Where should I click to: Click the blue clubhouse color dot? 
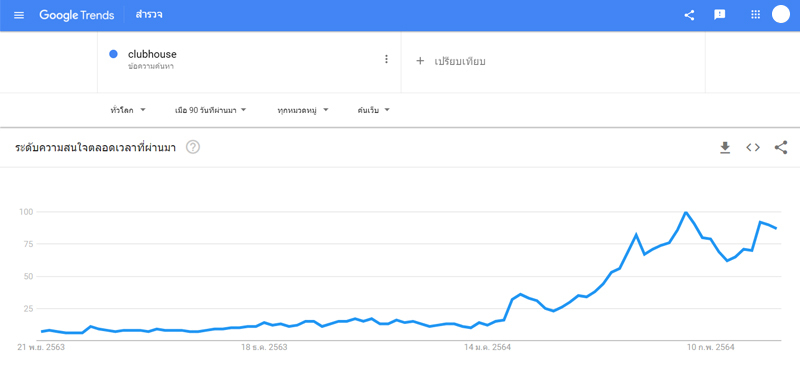[x=114, y=54]
